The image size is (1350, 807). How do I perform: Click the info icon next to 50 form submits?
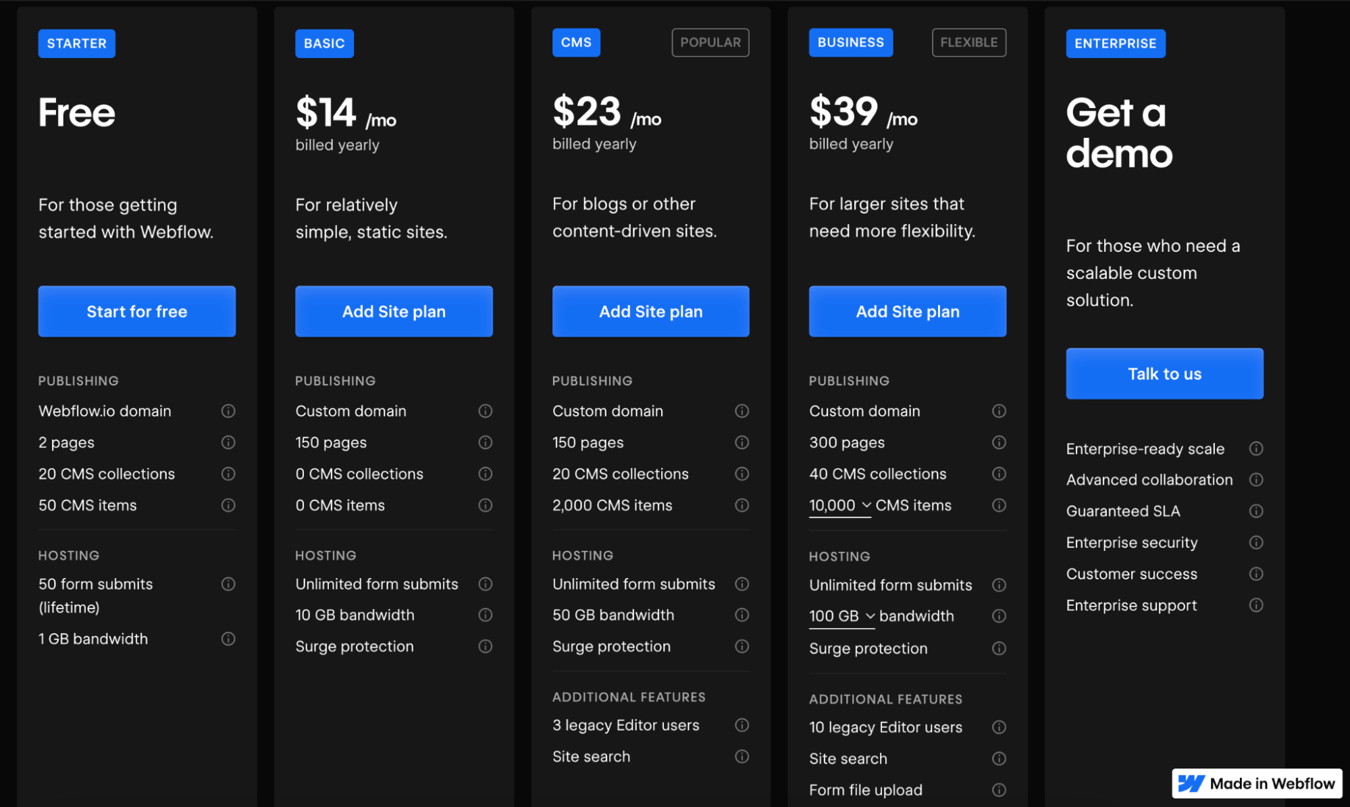228,584
